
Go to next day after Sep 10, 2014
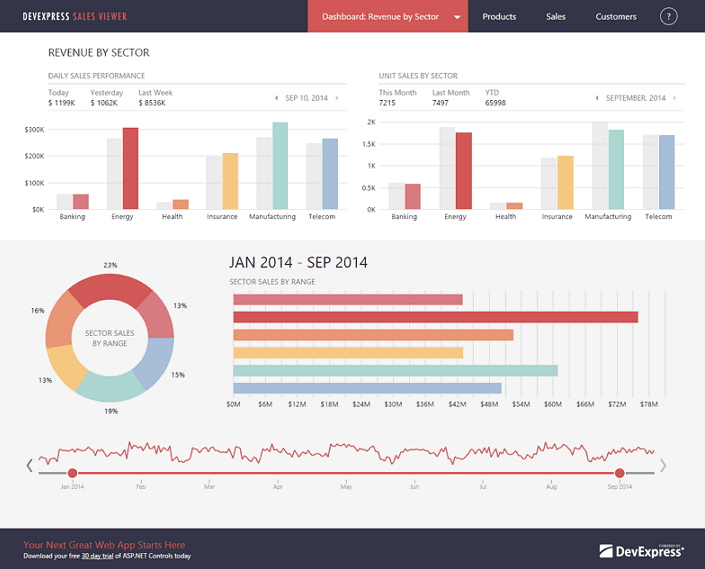tap(337, 98)
